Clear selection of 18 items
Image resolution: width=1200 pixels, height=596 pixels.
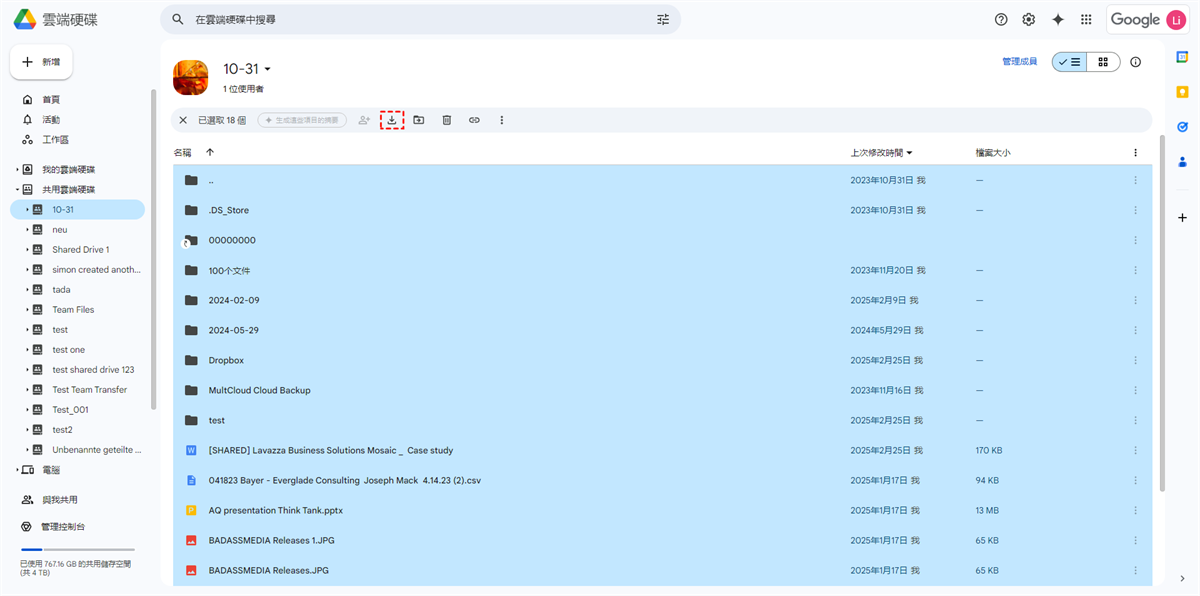tap(183, 120)
